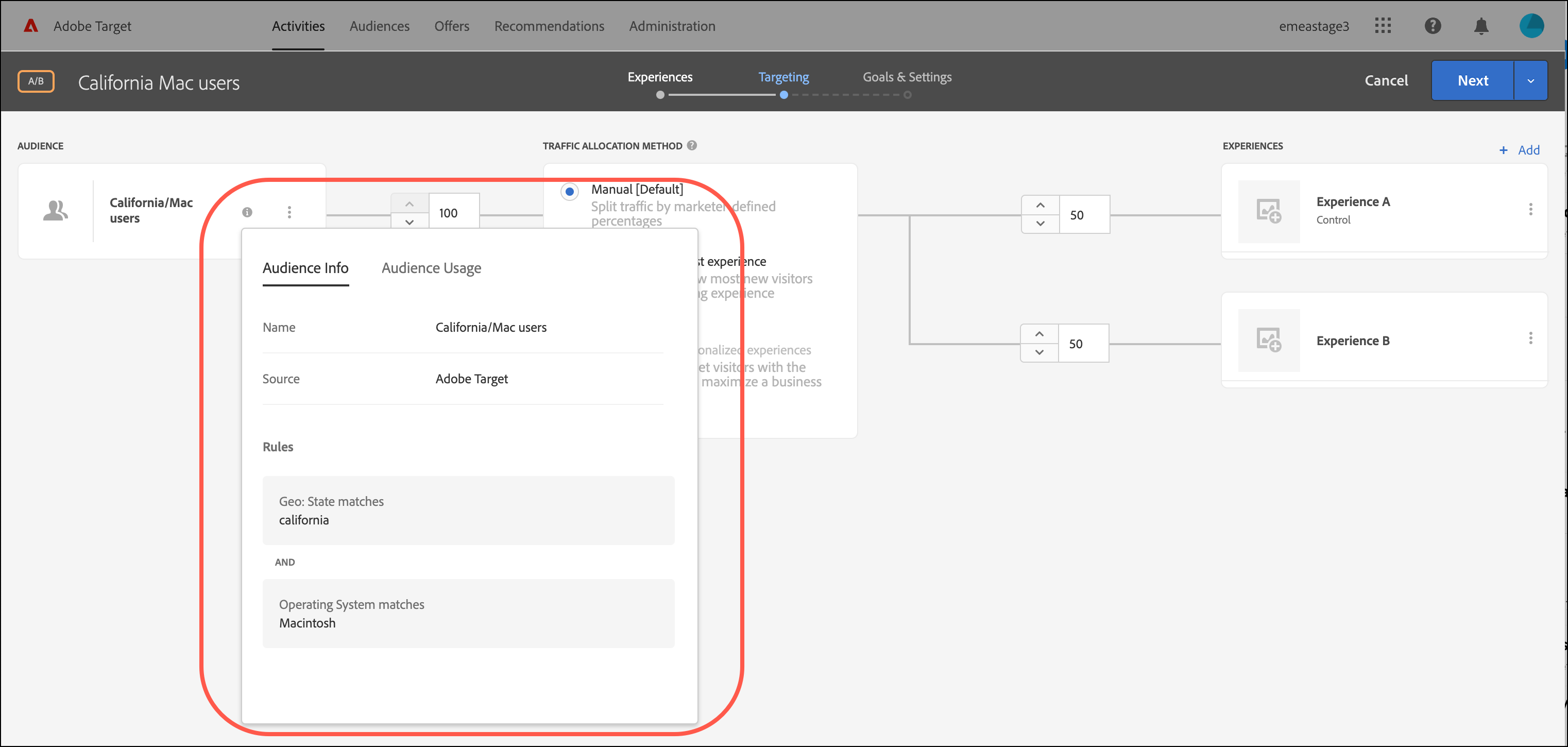Open Experience A more options menu

pyautogui.click(x=1530, y=210)
